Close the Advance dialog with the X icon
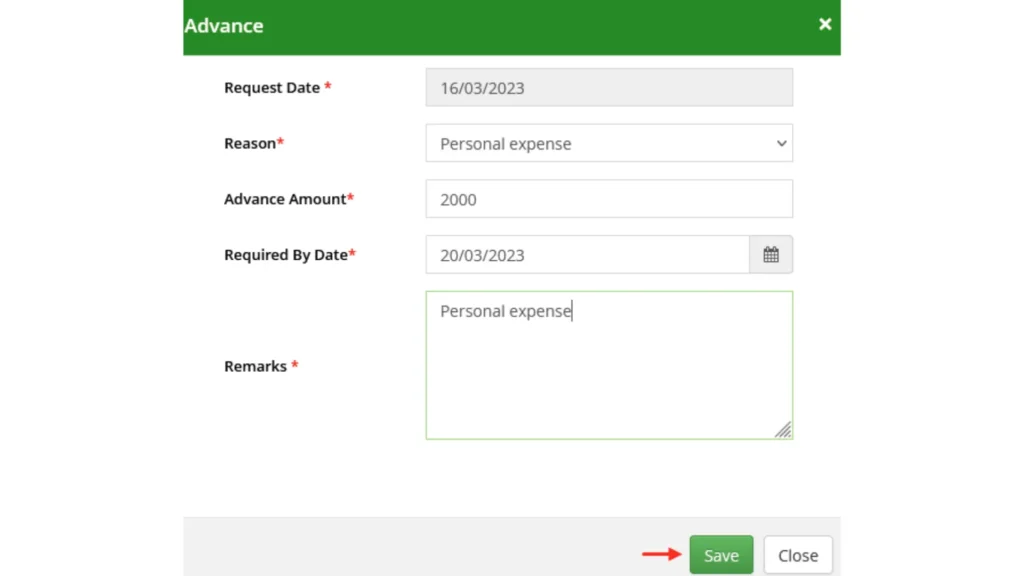The height and width of the screenshot is (576, 1024). pyautogui.click(x=825, y=24)
